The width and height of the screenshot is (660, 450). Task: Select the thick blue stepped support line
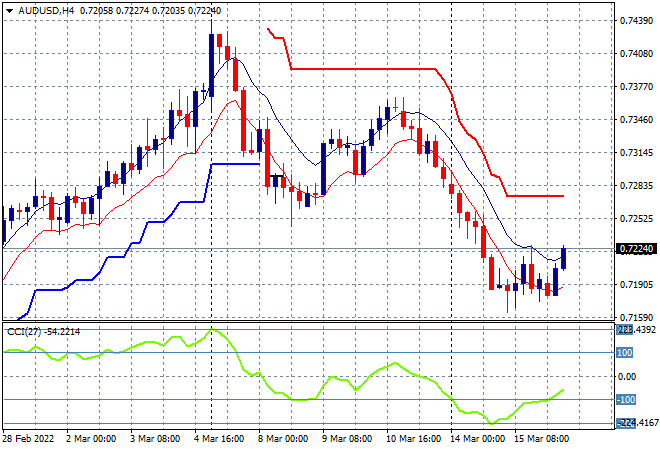click(235, 164)
